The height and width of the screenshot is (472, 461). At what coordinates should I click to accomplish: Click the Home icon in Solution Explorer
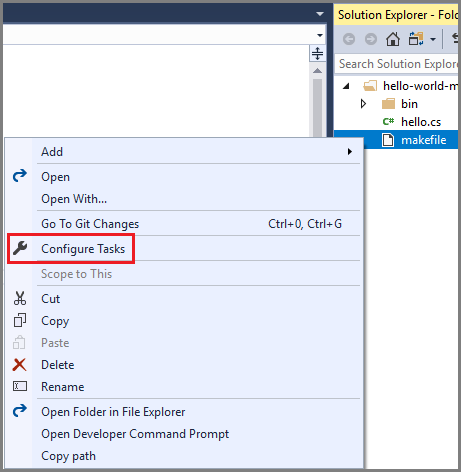[393, 39]
